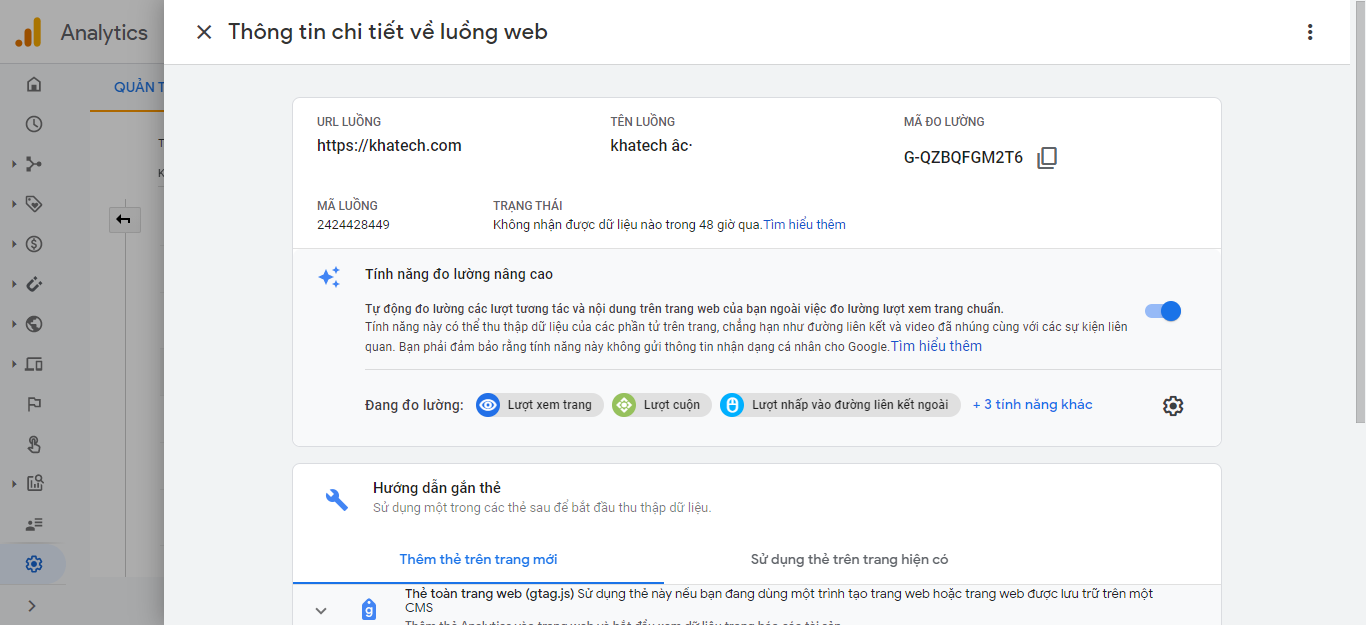Expand the retention sidebar group arrow
Viewport: 1366px width, 625px height.
pyautogui.click(x=14, y=284)
